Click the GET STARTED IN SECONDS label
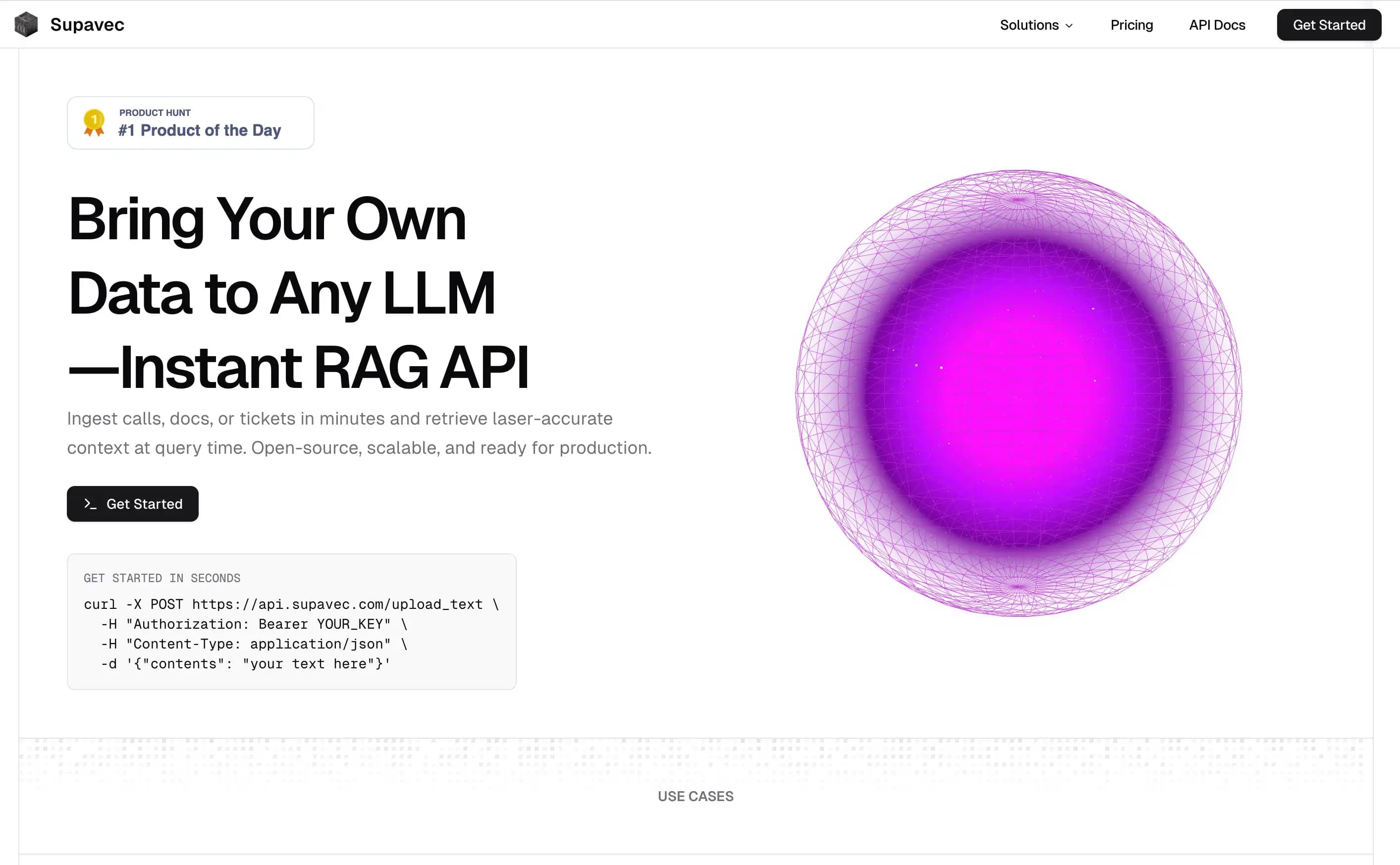 pyautogui.click(x=162, y=578)
